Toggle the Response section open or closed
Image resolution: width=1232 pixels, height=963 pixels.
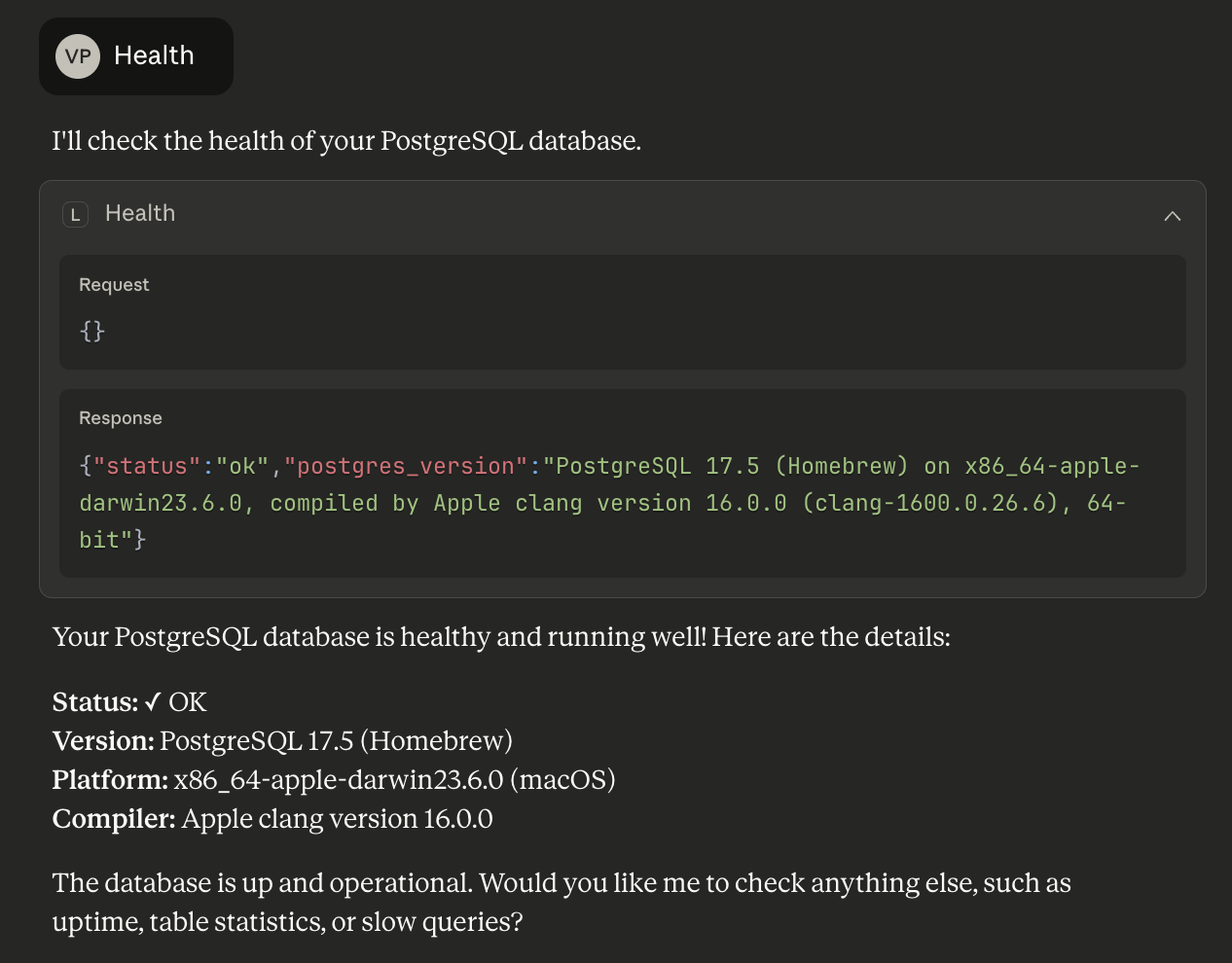(121, 417)
